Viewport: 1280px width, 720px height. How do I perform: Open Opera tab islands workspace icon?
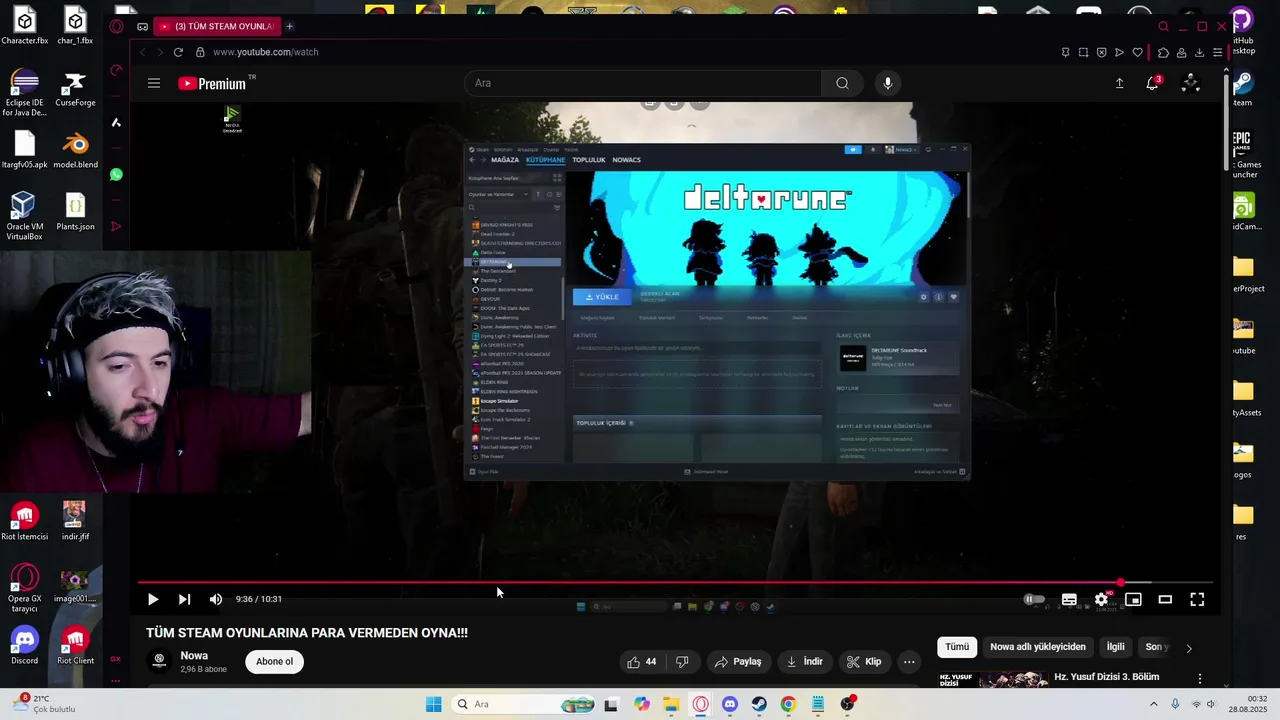click(142, 26)
